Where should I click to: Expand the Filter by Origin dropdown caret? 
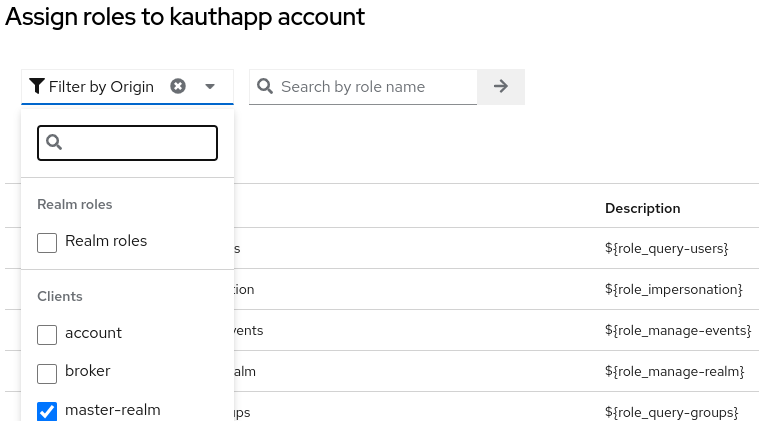coord(210,87)
